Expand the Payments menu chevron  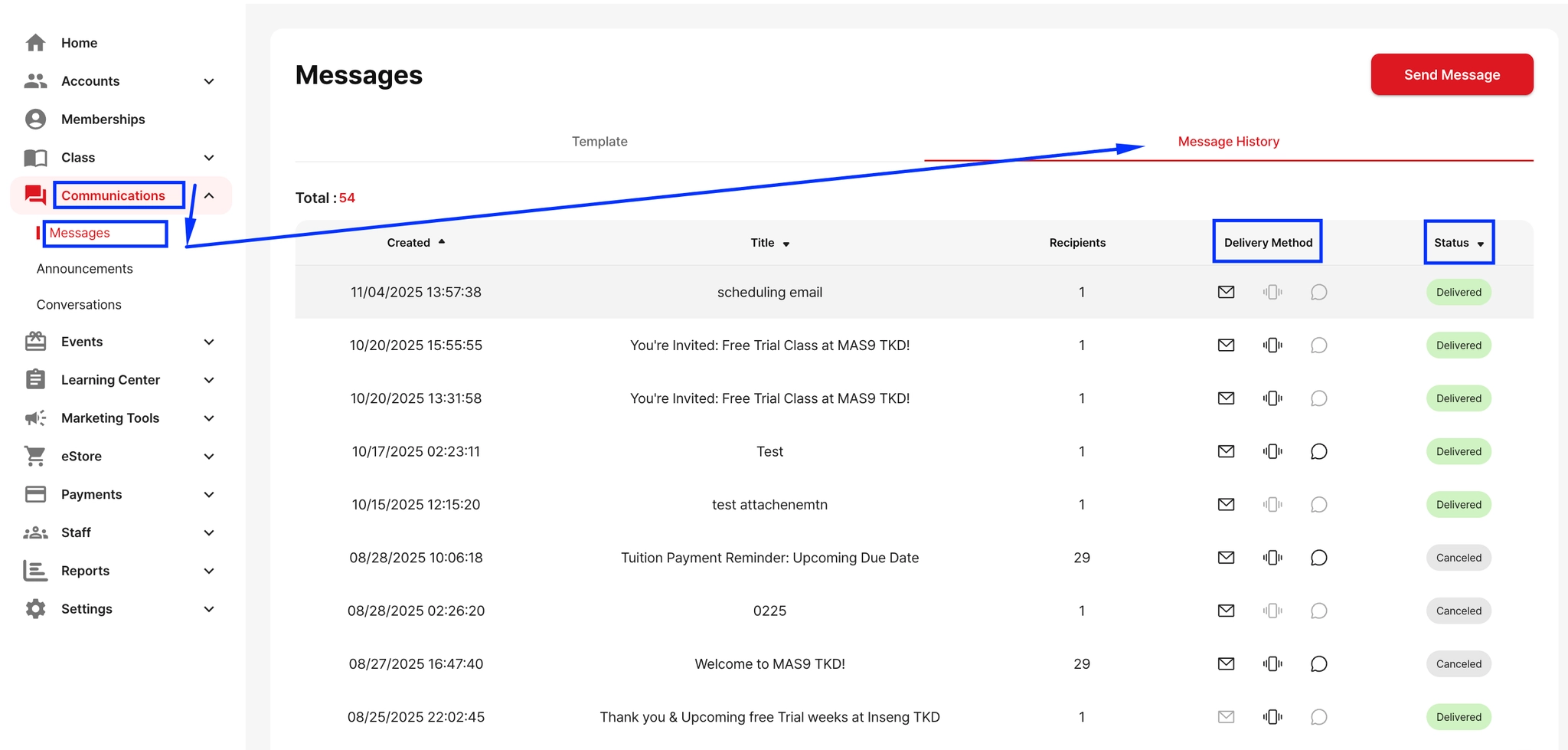pyautogui.click(x=209, y=495)
